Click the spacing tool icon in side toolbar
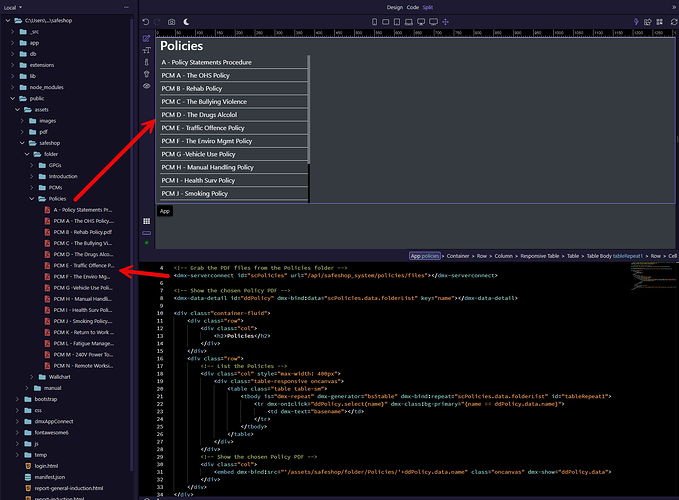This screenshot has width=679, height=500. pyautogui.click(x=146, y=62)
